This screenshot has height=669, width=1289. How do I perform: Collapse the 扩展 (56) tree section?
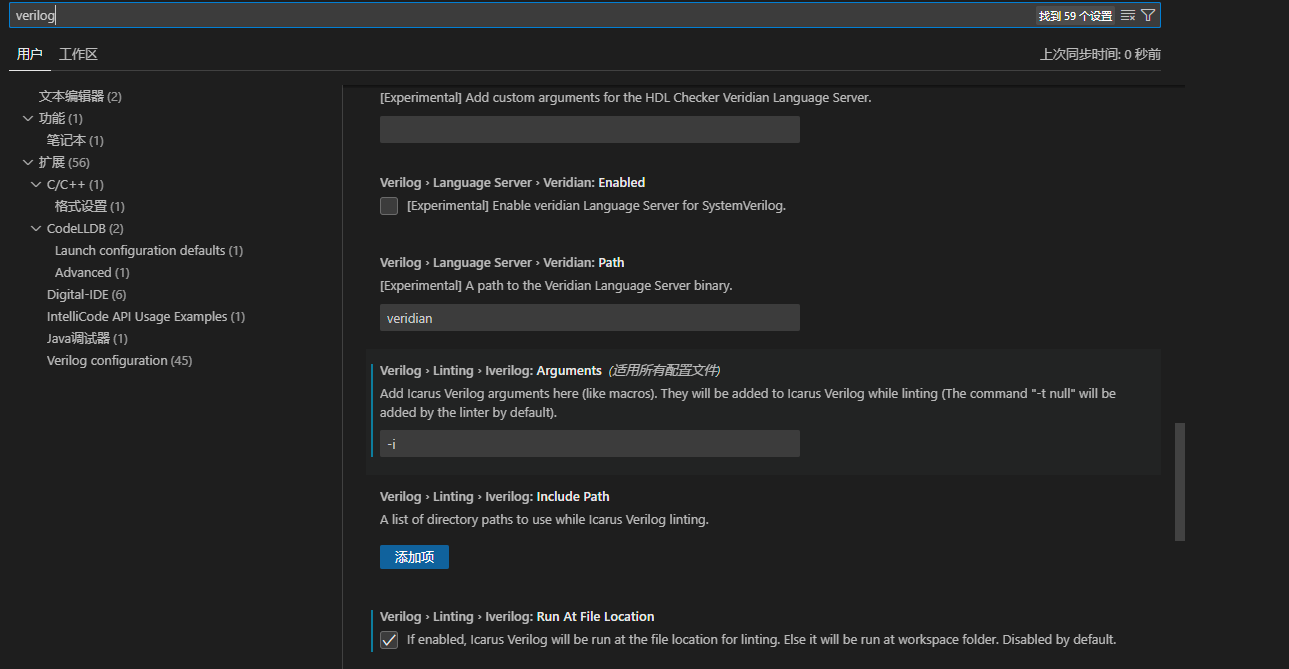28,161
